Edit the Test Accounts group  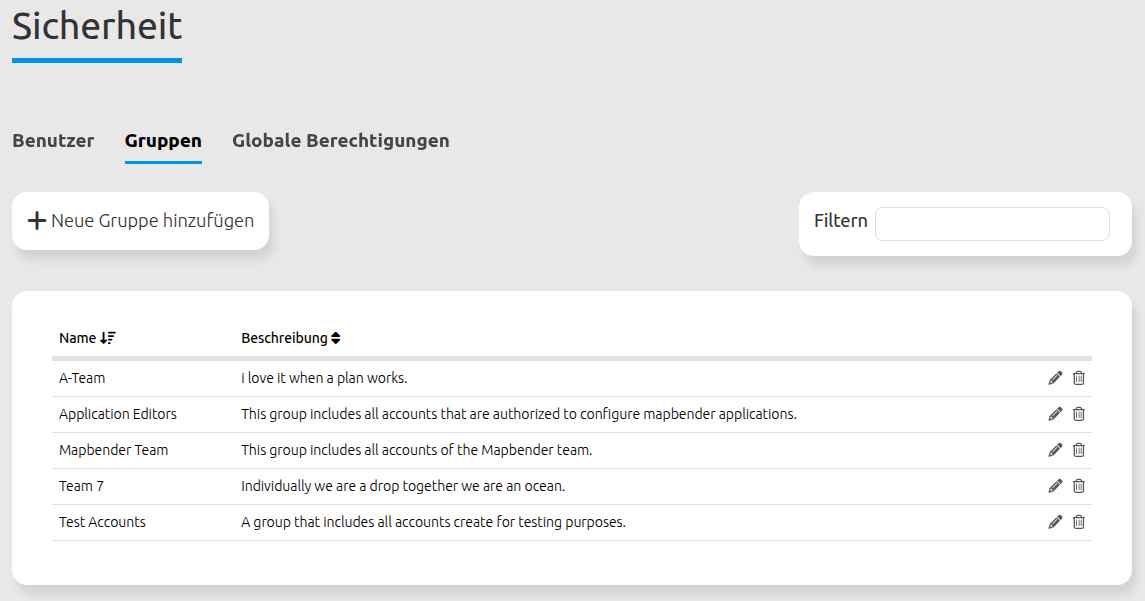point(1055,522)
